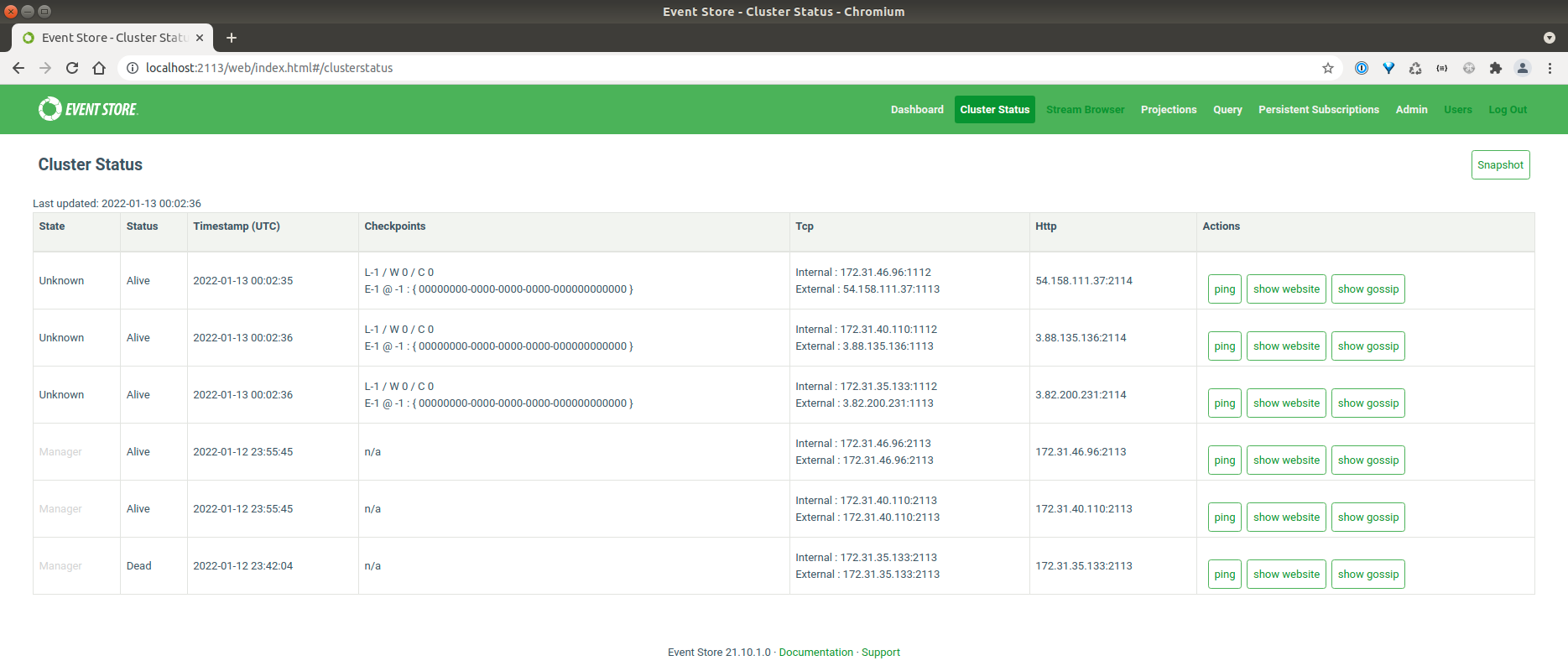Show website for node 3.88.135.136:2114
1568x671 pixels.
click(x=1286, y=346)
